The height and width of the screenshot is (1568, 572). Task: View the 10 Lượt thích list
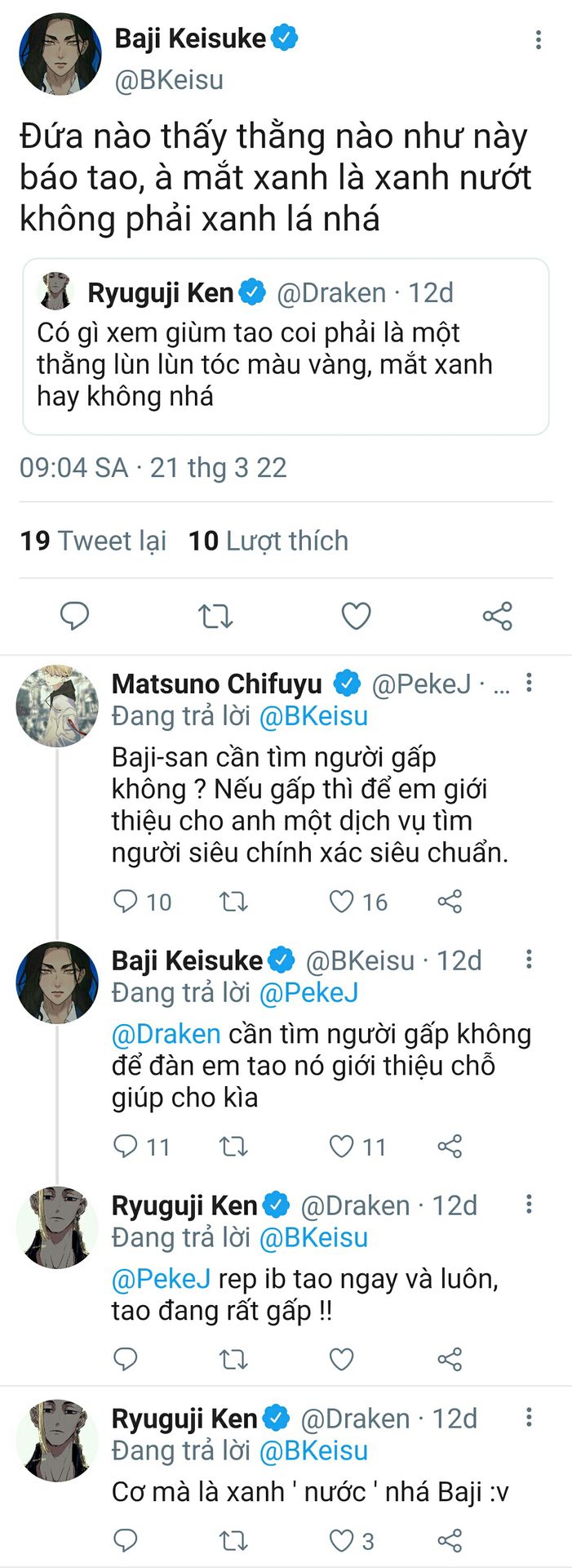point(268,541)
